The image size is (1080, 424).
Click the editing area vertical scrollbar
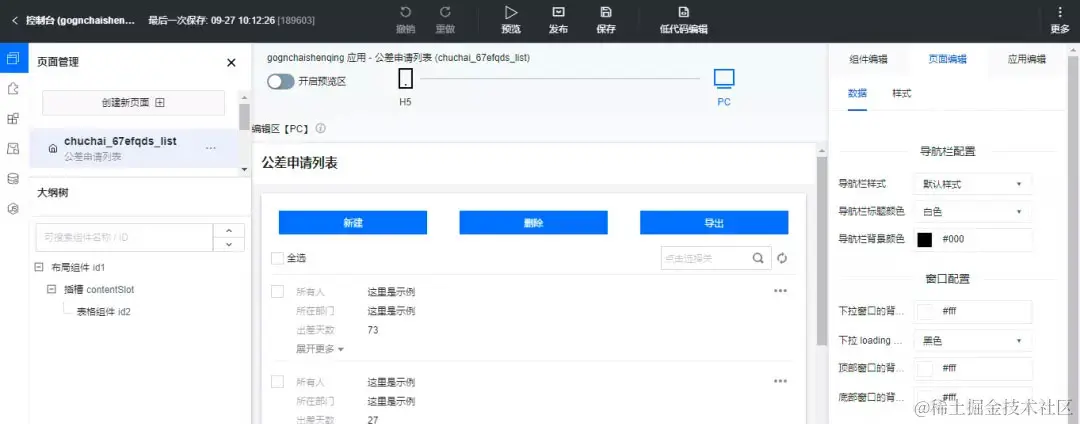point(821,251)
